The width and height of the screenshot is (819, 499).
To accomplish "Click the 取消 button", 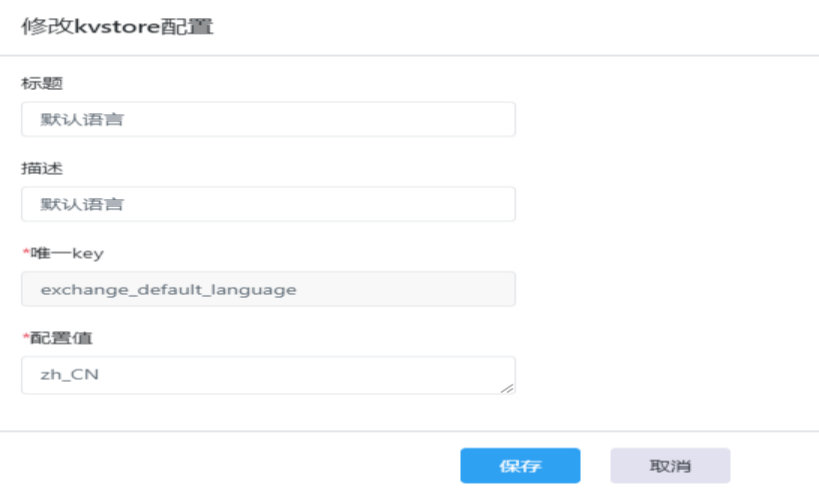I will point(670,466).
